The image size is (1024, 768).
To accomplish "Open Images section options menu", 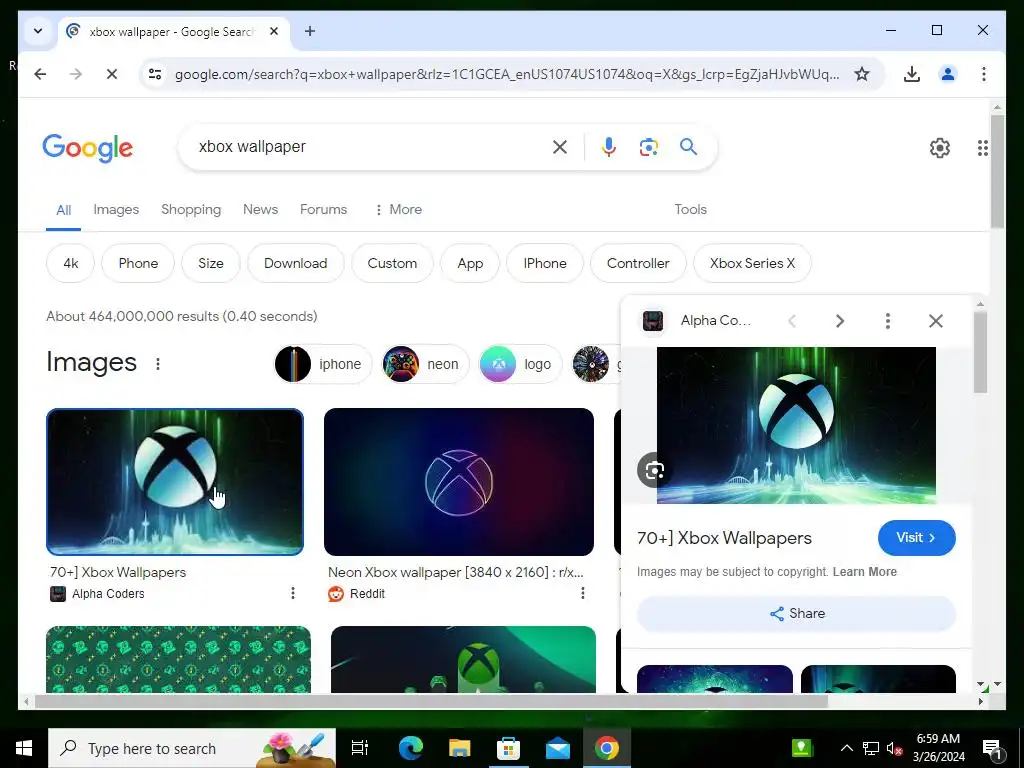I will tap(157, 364).
